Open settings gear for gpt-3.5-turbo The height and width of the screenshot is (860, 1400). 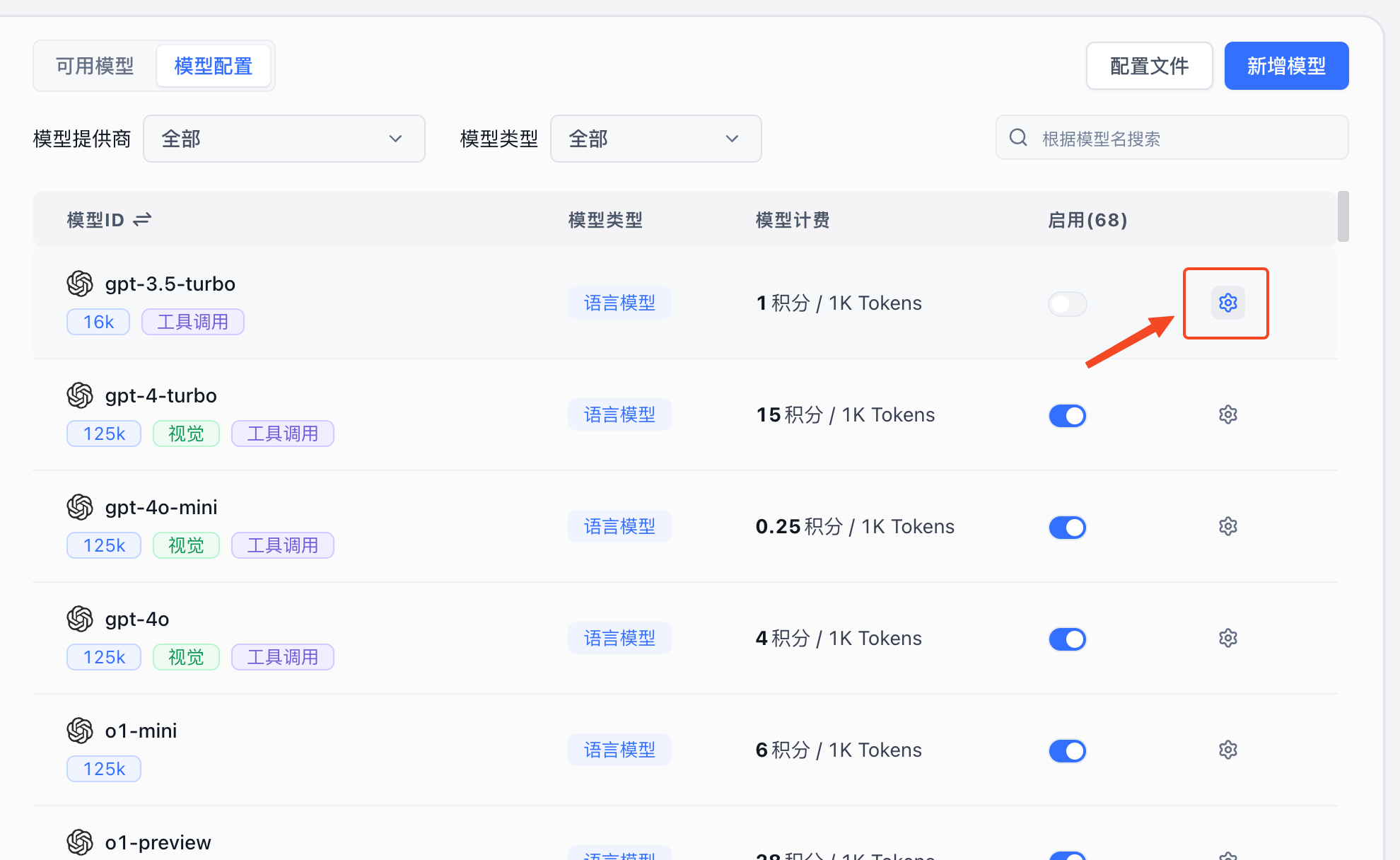coord(1227,303)
